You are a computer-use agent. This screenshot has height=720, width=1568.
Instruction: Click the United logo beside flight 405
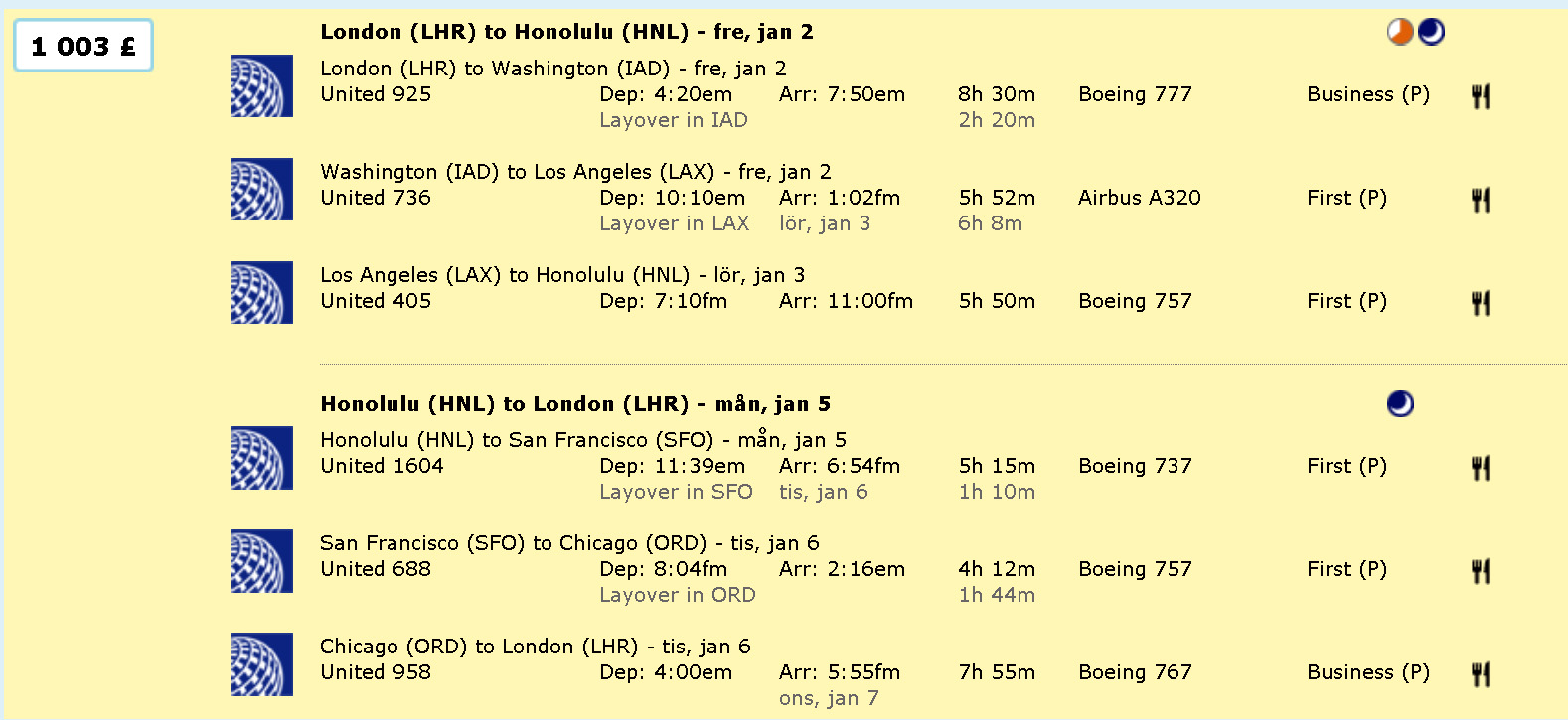[x=261, y=293]
